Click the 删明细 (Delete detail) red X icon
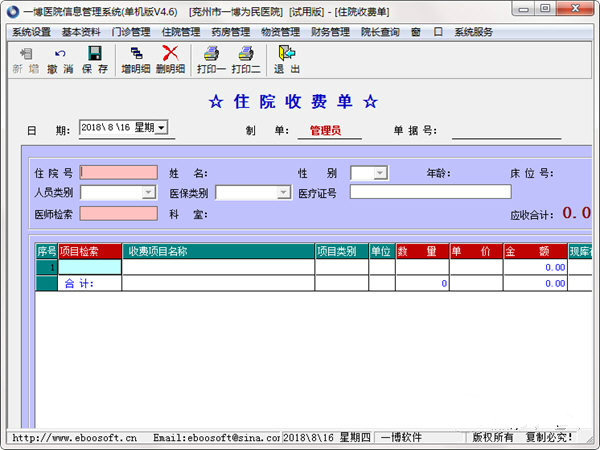 (x=170, y=54)
